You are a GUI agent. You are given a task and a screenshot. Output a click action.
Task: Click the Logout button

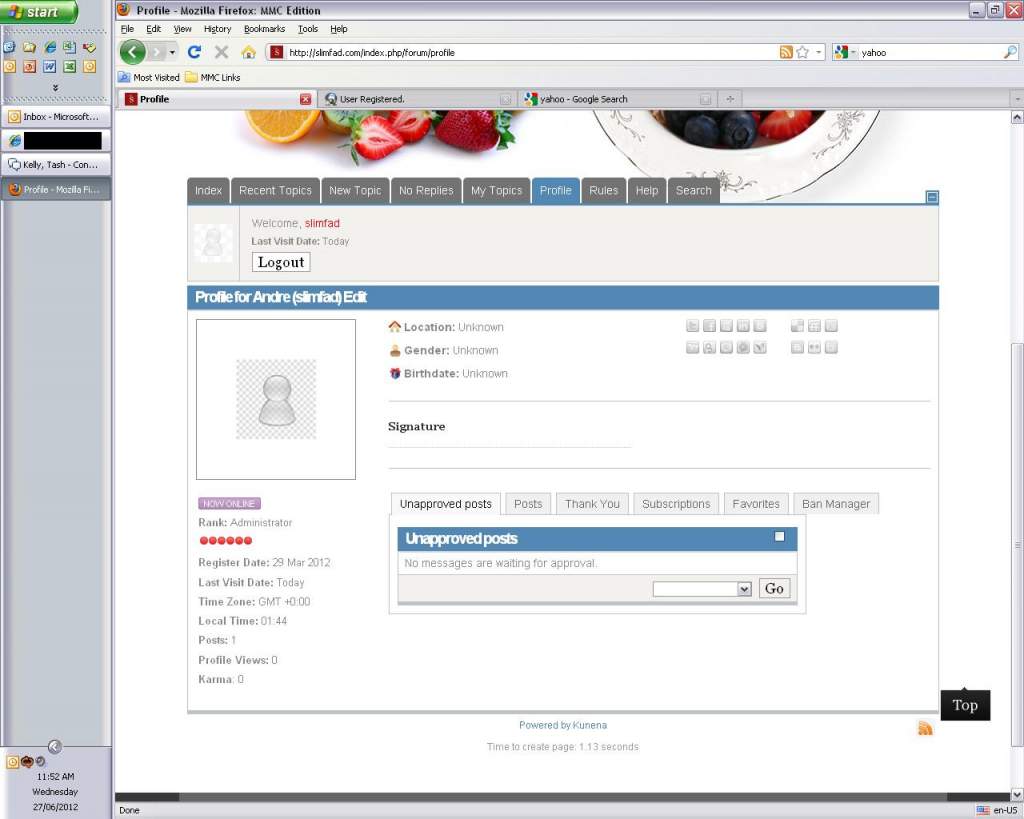point(281,262)
